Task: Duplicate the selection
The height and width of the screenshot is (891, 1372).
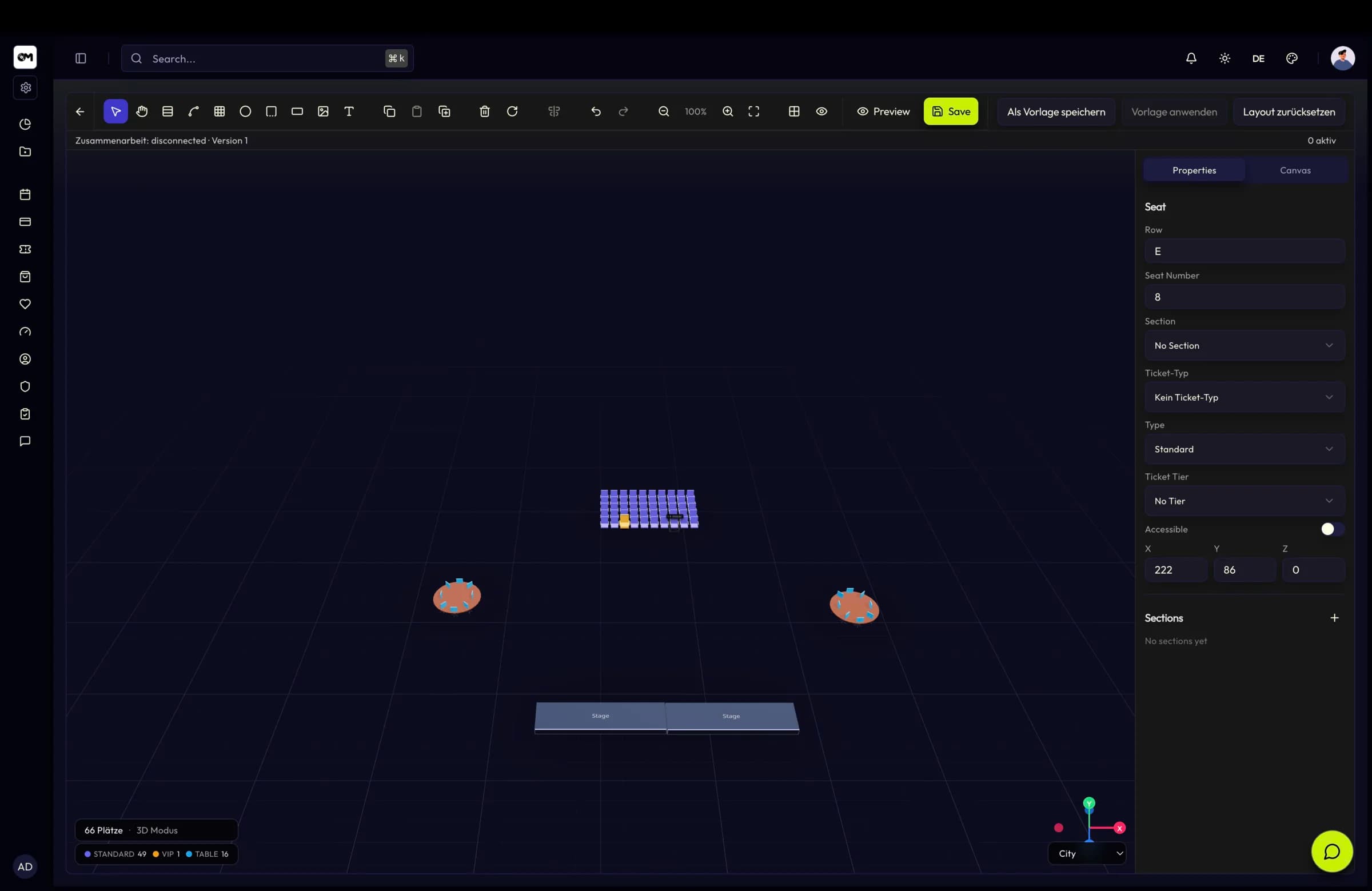Action: pos(444,111)
